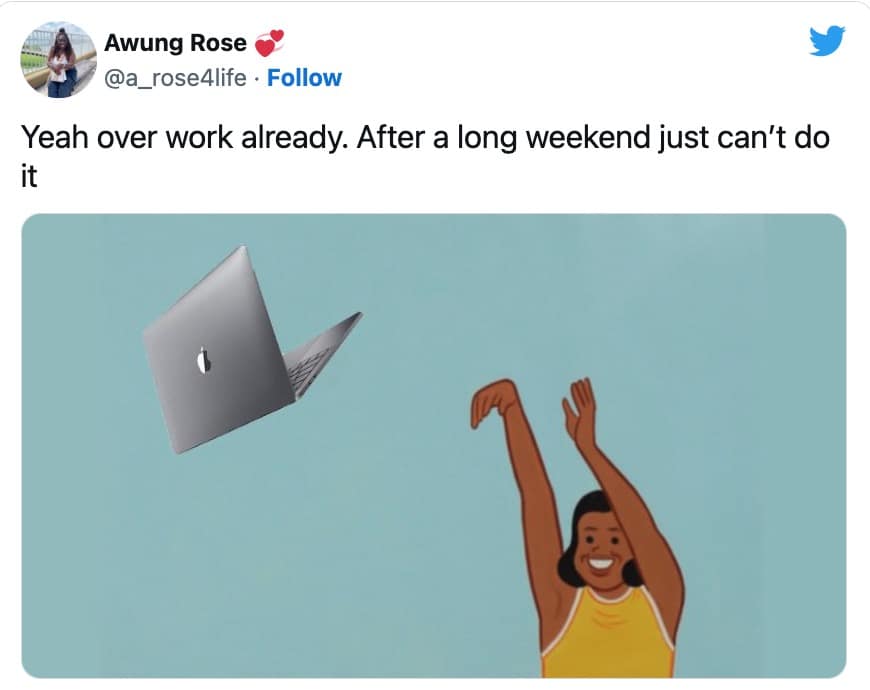This screenshot has width=870, height=690.
Task: Click 'can't do' in the tweet text
Action: tap(773, 137)
